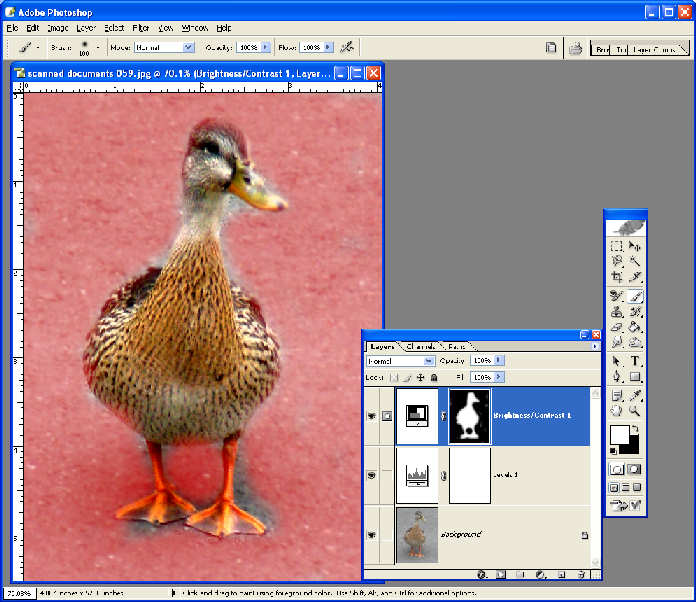Hide the Brightness/Contrast 1 layer
696x602 pixels.
[372, 416]
